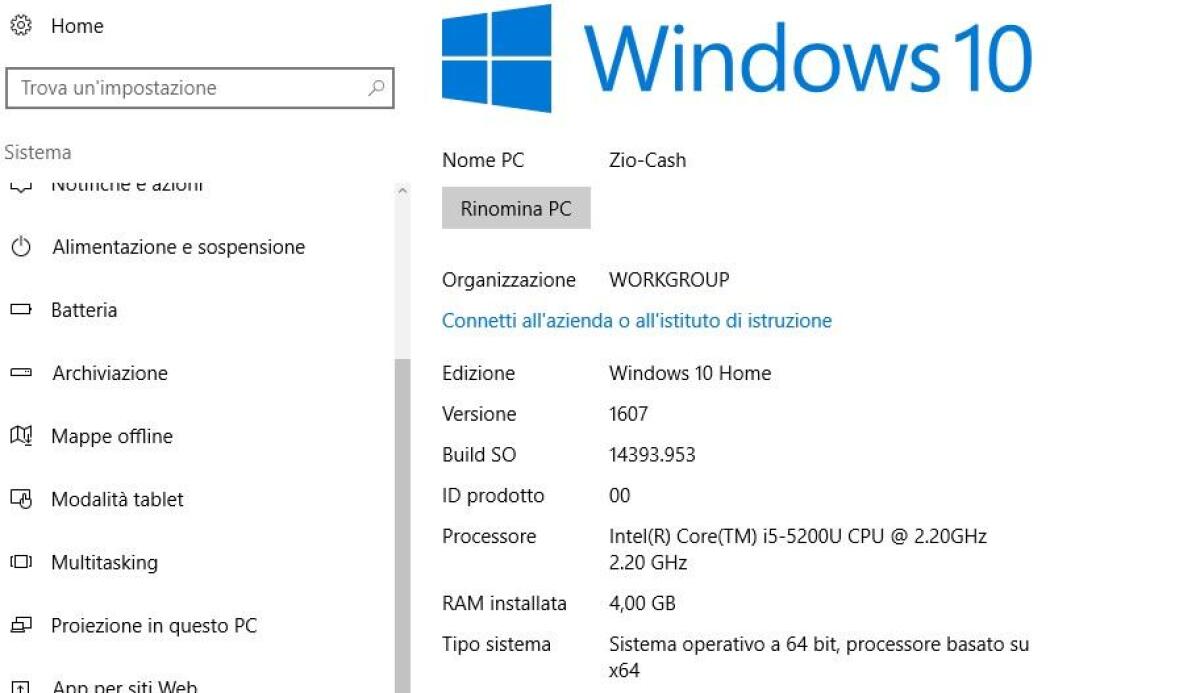1200x693 pixels.
Task: Click the Proiezione in questo PC icon
Action: (19, 625)
